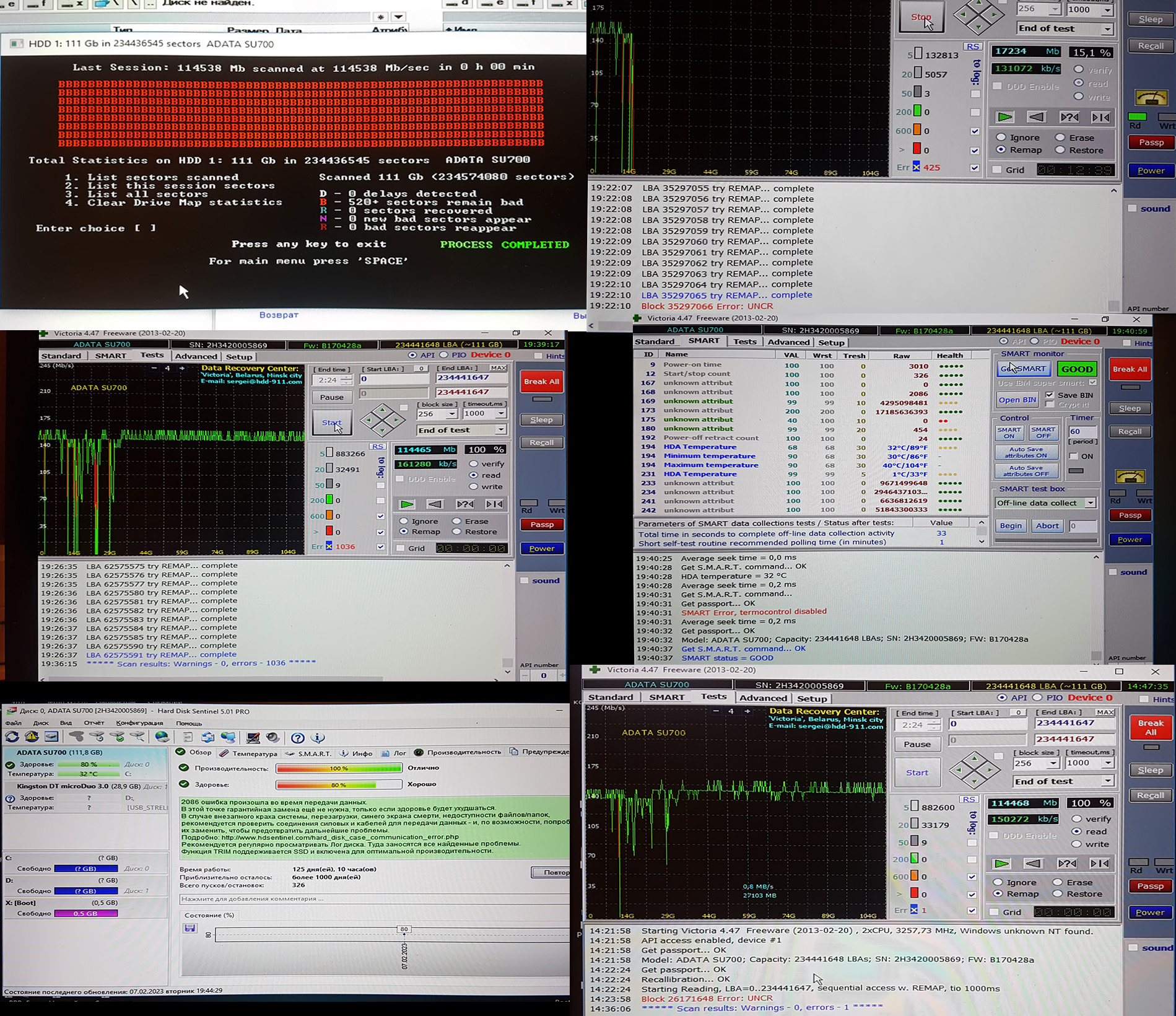The width and height of the screenshot is (1176, 1016).
Task: Click the blue info icon in Hard Disk Sentinel toolbar
Action: tap(318, 737)
